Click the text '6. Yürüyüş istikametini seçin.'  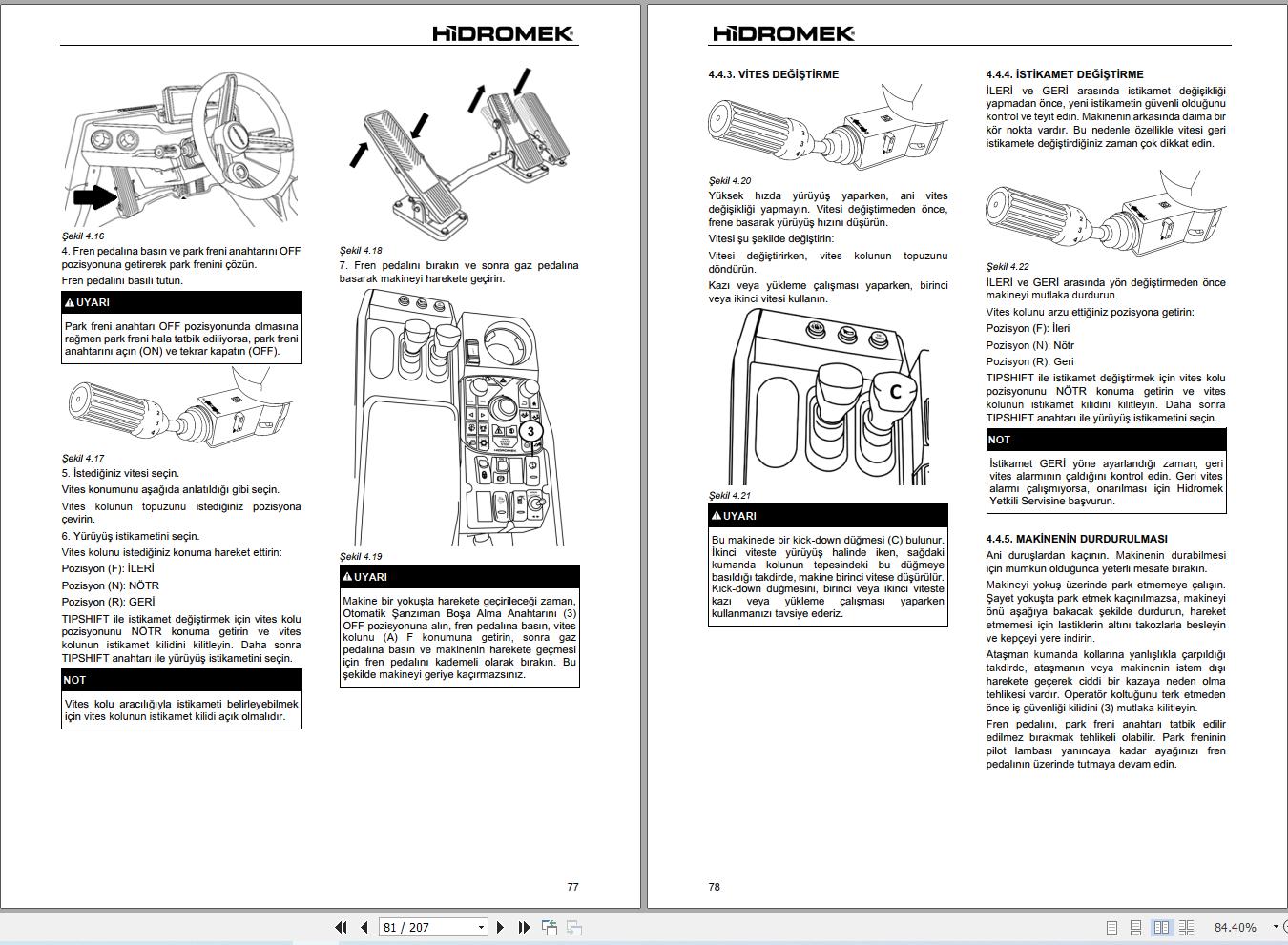coord(131,536)
